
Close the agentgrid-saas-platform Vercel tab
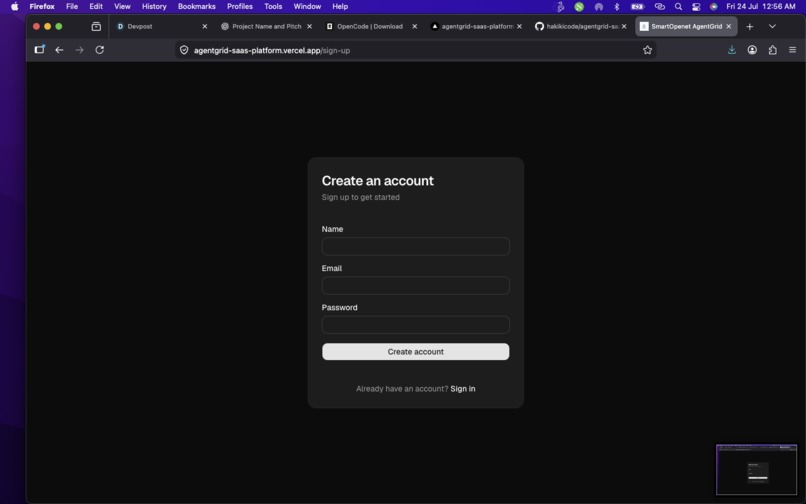[x=519, y=26]
